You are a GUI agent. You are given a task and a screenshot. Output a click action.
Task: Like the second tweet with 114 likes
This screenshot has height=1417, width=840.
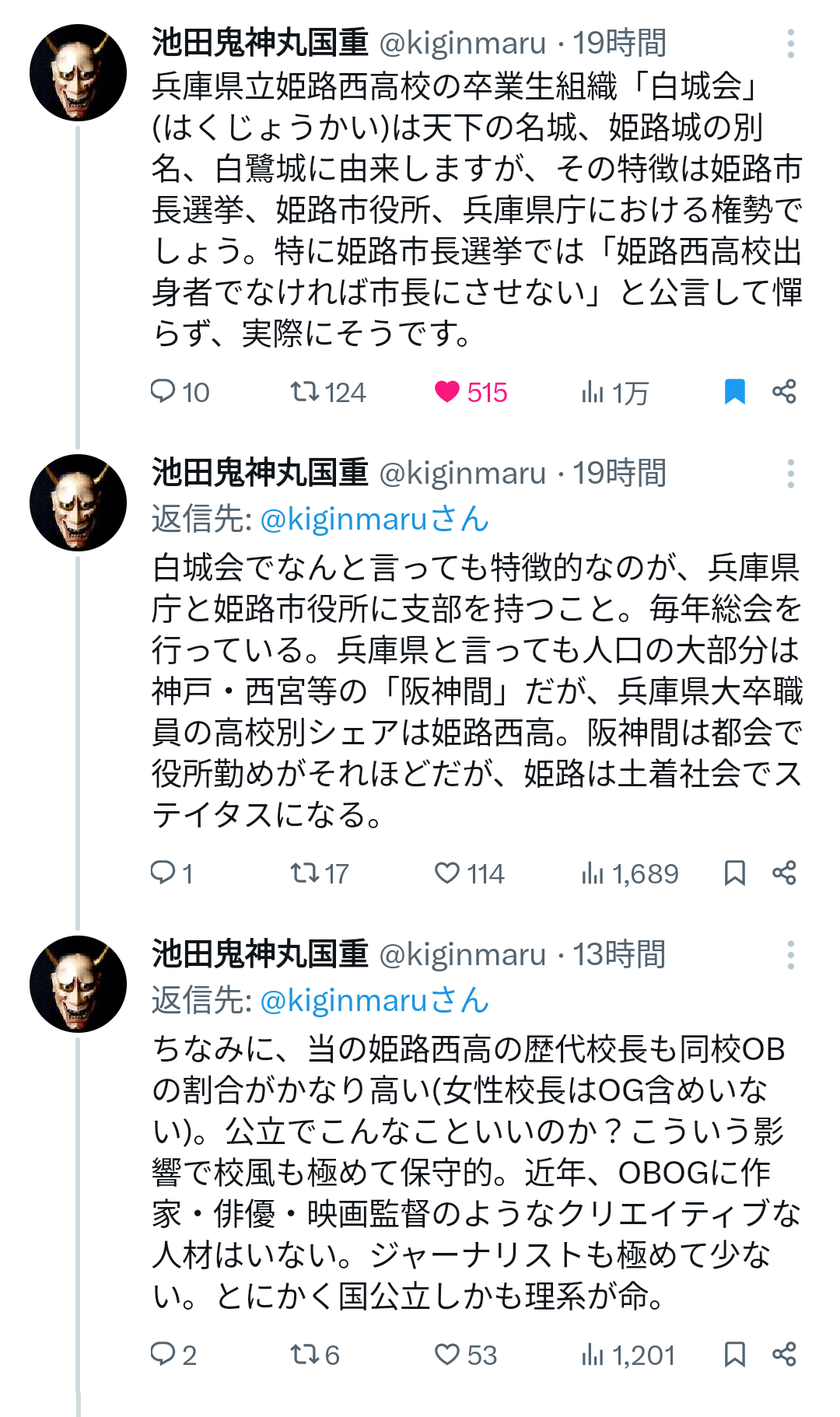[447, 873]
